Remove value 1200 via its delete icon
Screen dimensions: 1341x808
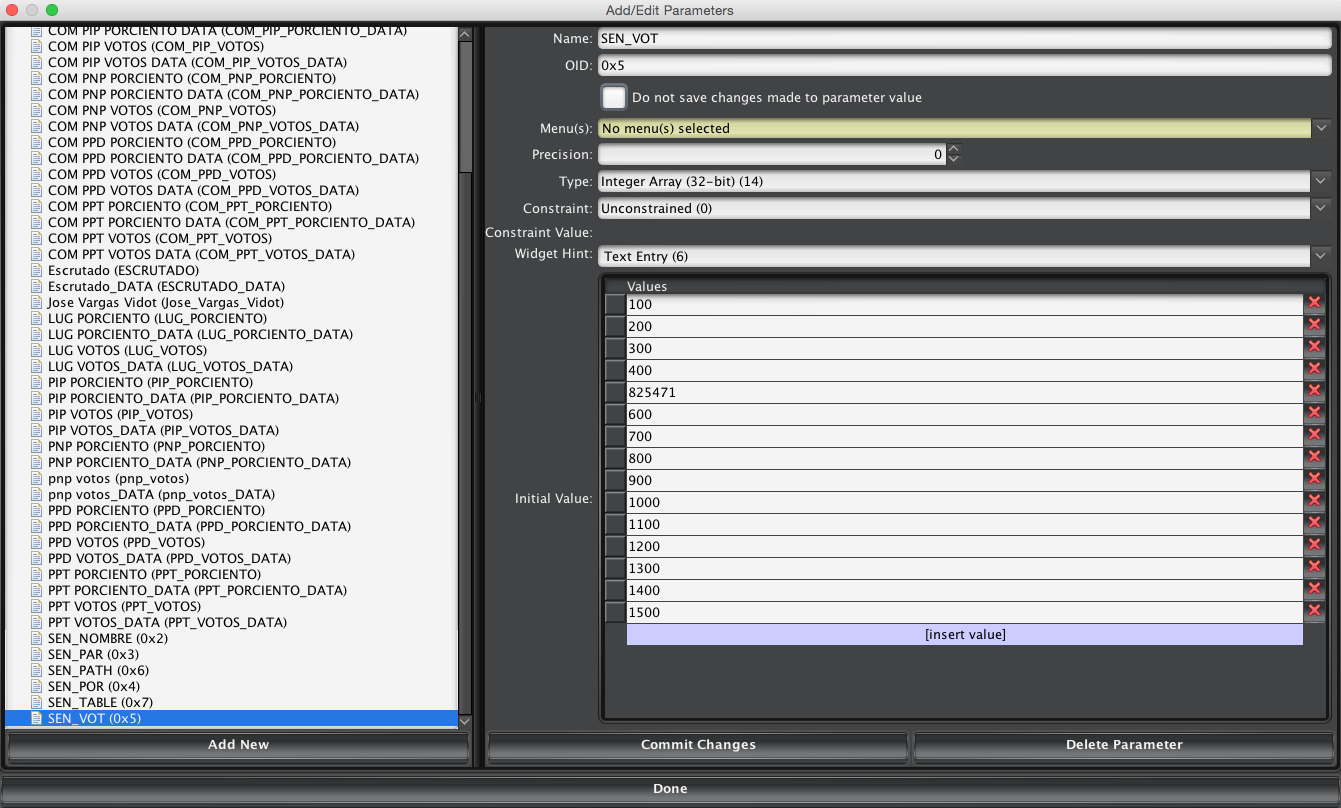pos(1314,545)
